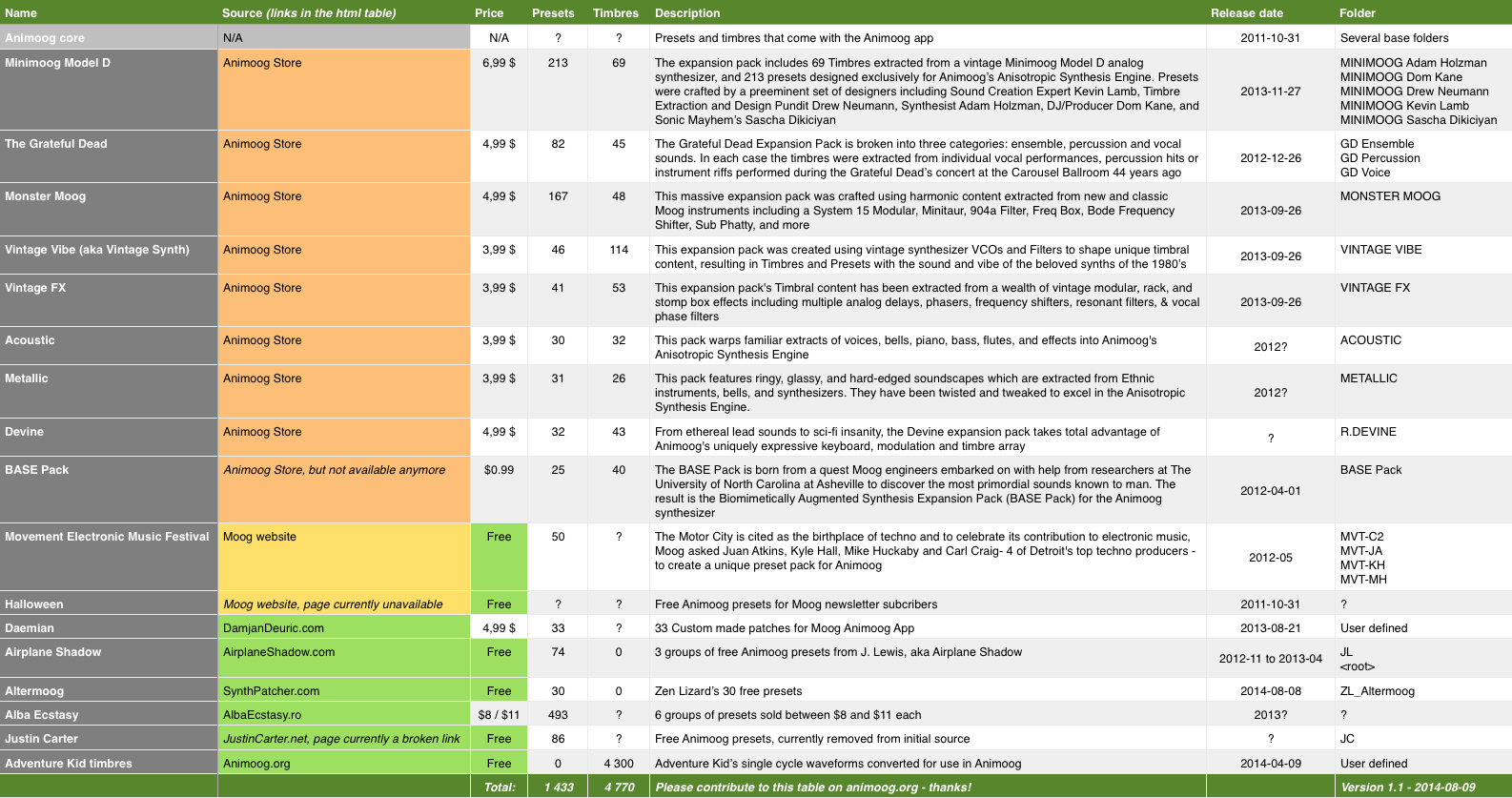
Task: Select the Monster Moog name cell
Action: point(109,210)
